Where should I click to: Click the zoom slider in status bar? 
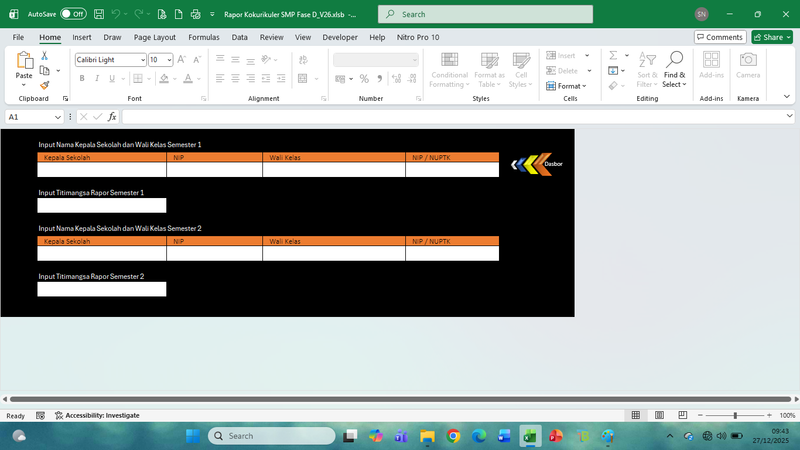(735, 415)
